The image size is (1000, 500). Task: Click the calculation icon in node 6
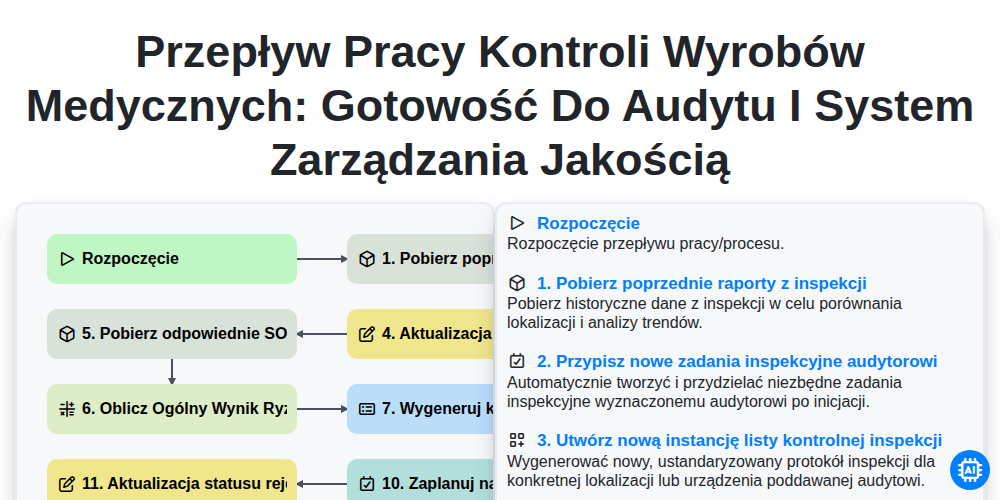67,409
